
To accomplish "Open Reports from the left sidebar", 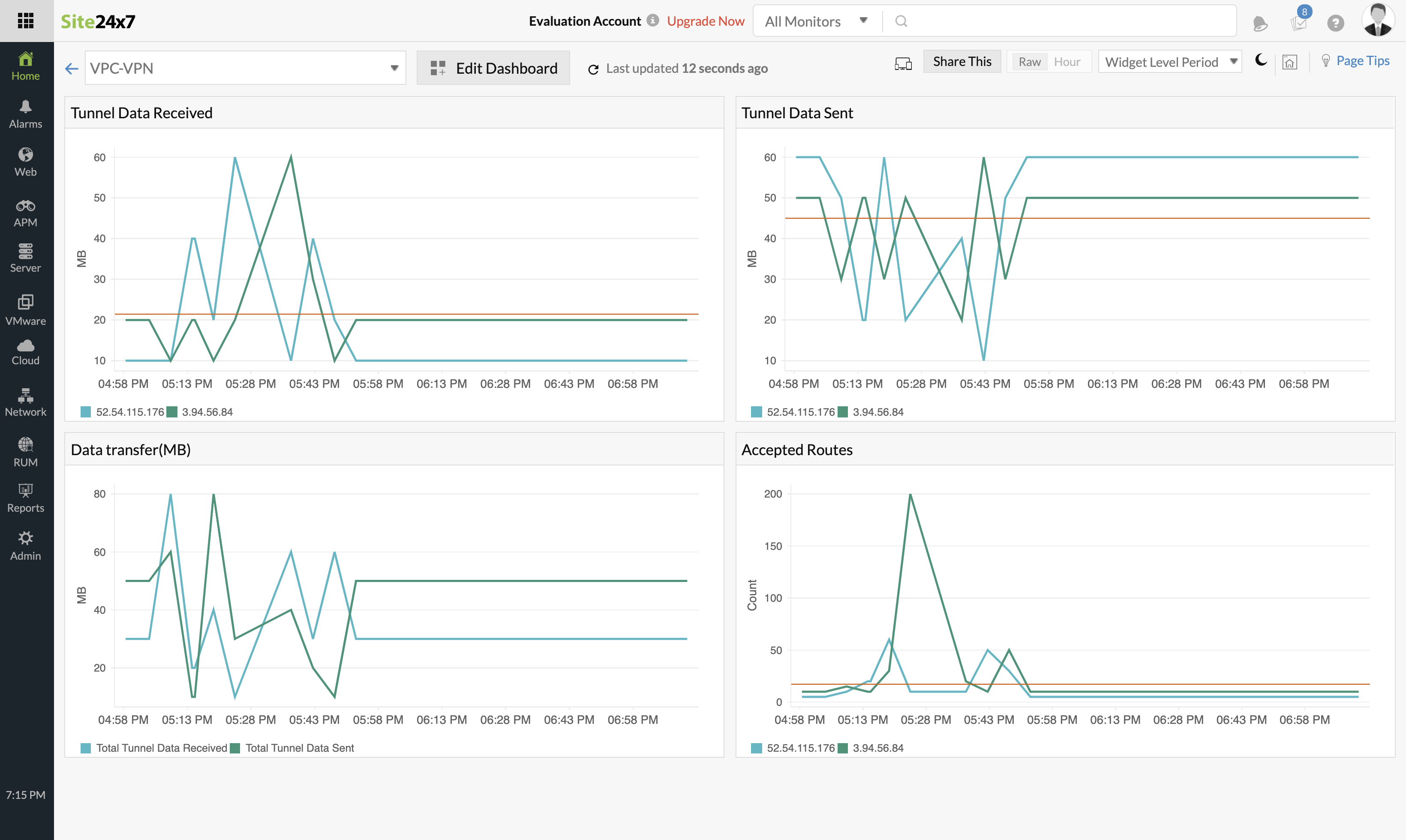I will pos(25,497).
